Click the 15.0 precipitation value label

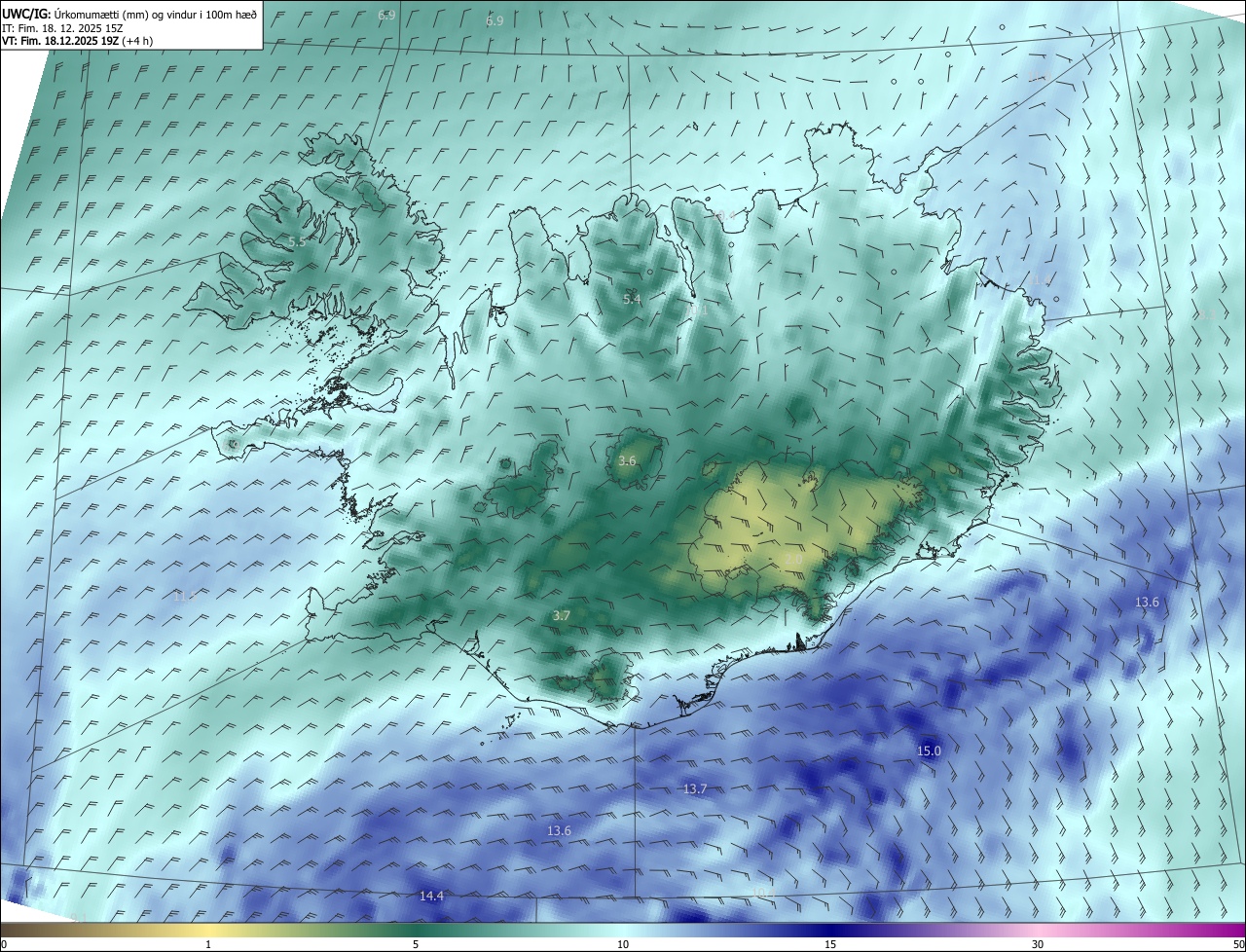point(930,751)
